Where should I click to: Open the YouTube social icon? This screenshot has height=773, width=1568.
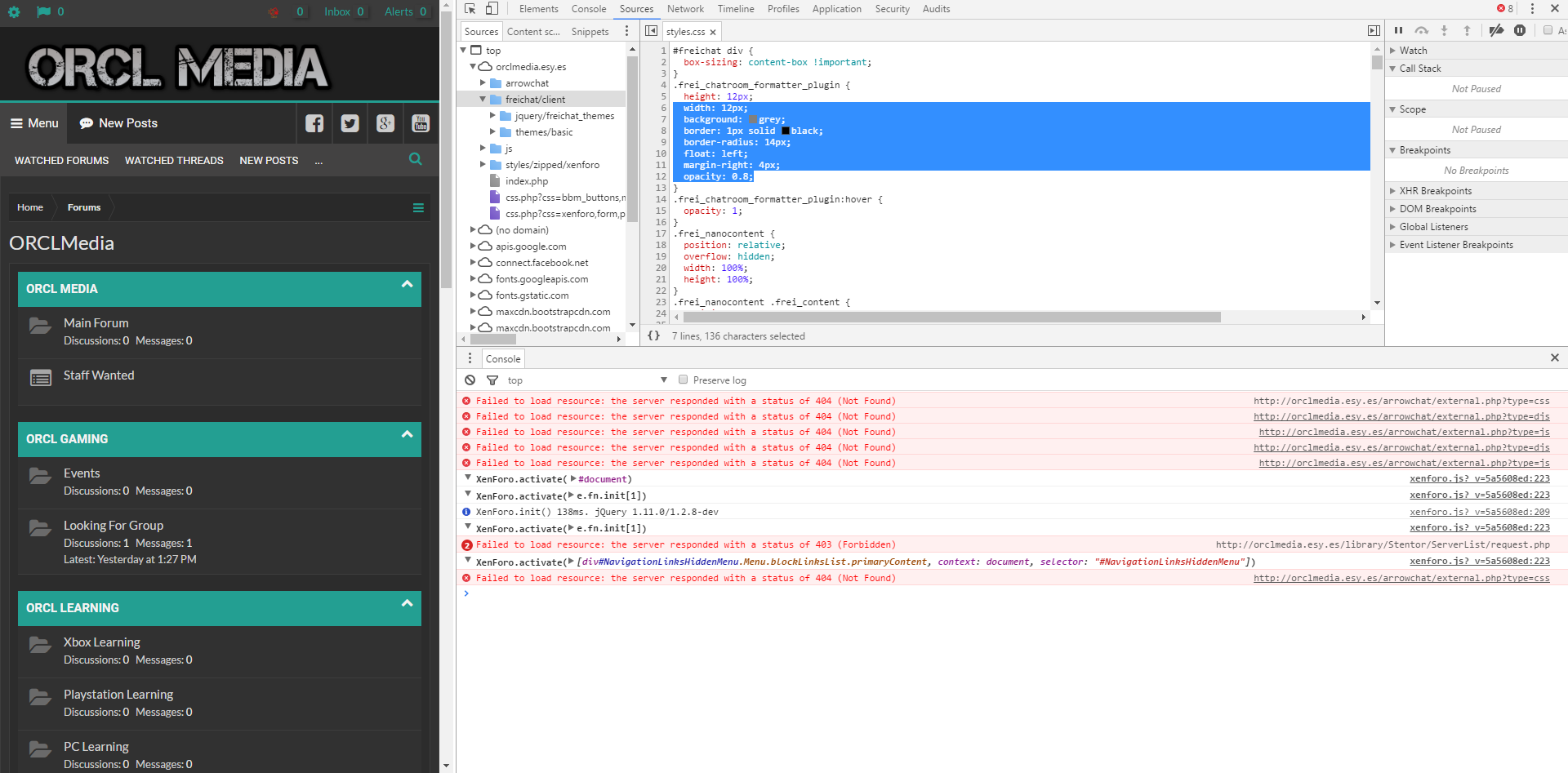tap(421, 123)
